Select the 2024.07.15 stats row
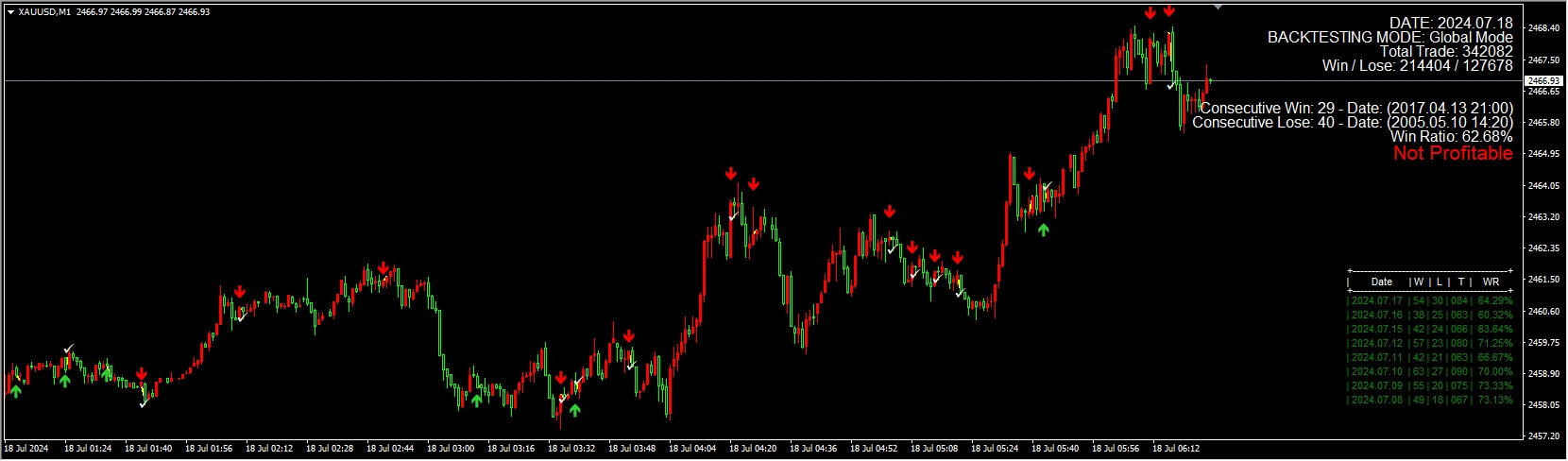 tap(1429, 329)
